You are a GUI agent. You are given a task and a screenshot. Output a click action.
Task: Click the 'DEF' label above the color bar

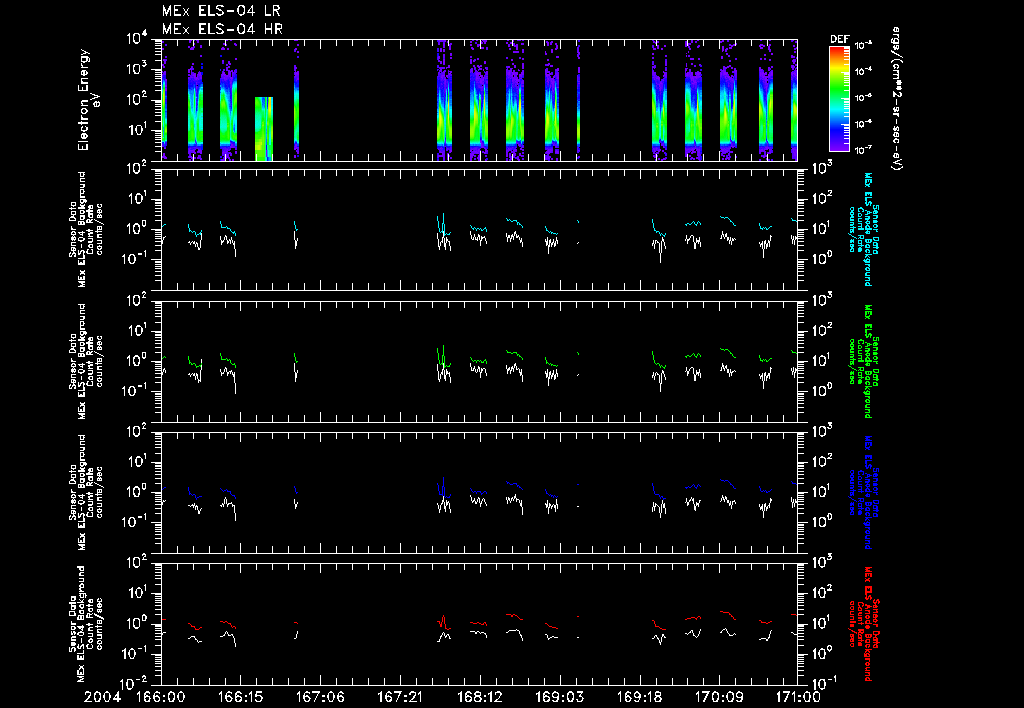click(839, 39)
